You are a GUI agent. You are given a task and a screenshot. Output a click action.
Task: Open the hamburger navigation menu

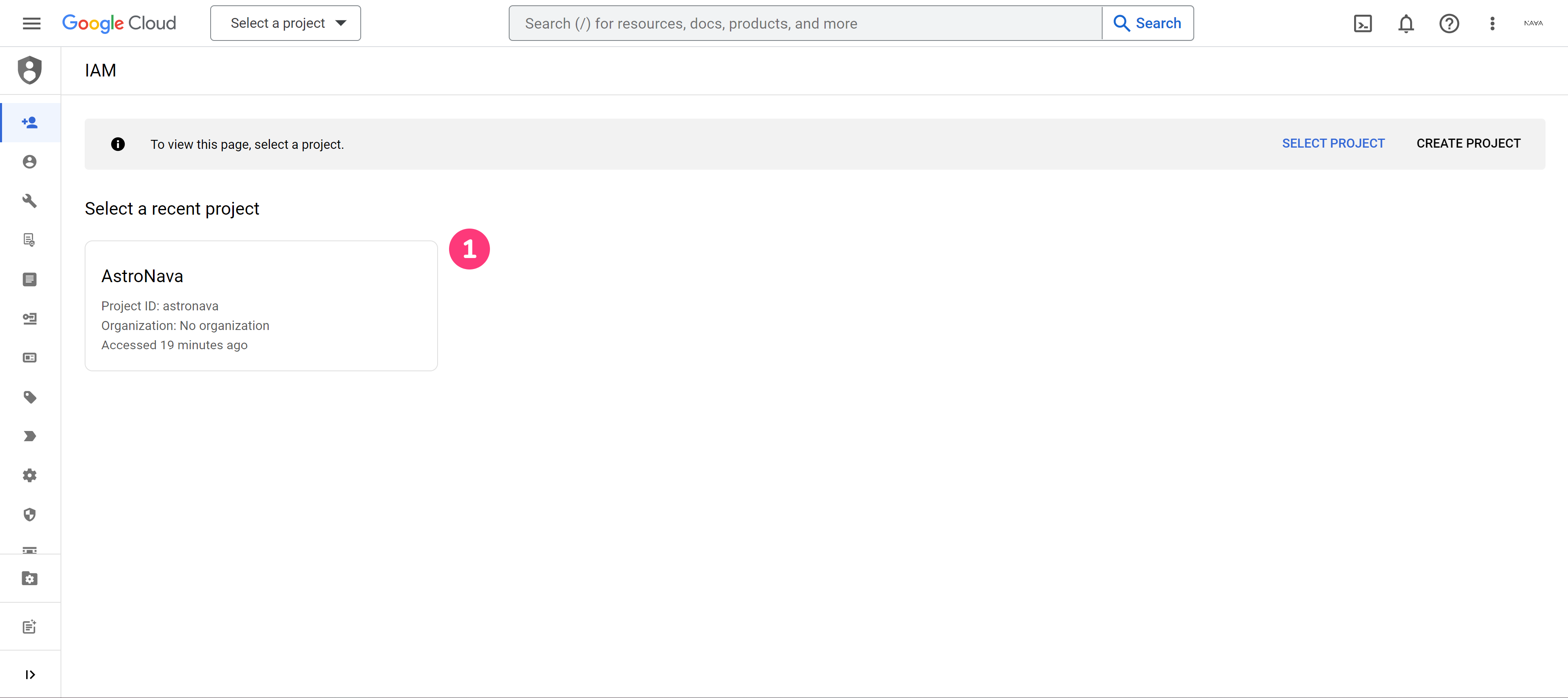click(x=31, y=23)
